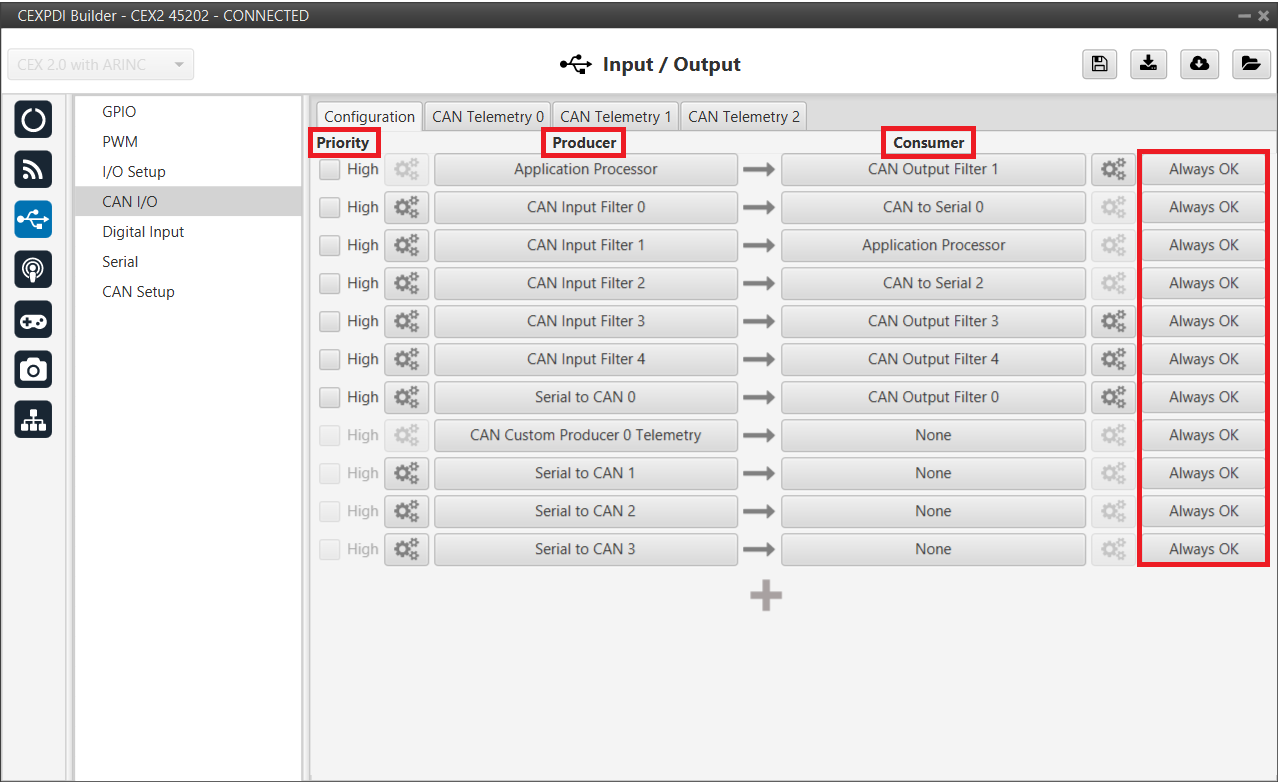Screen dimensions: 1278x783
Task: Enable High priority for Application Processor row
Action: tap(330, 170)
